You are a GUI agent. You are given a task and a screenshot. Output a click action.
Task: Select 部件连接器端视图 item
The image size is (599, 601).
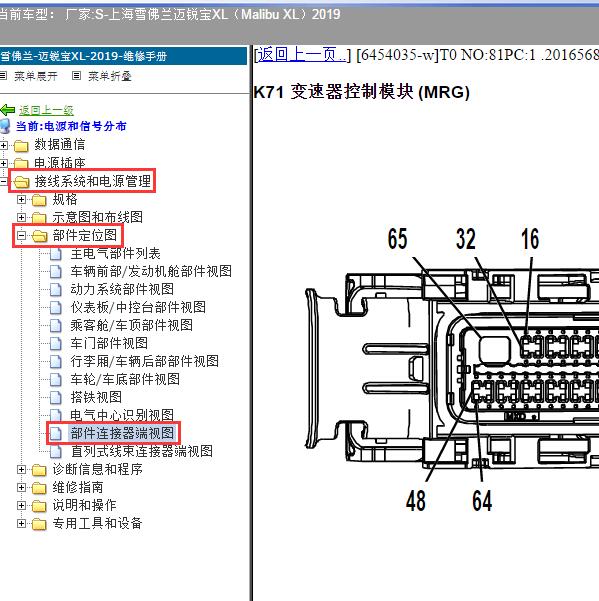click(x=122, y=434)
